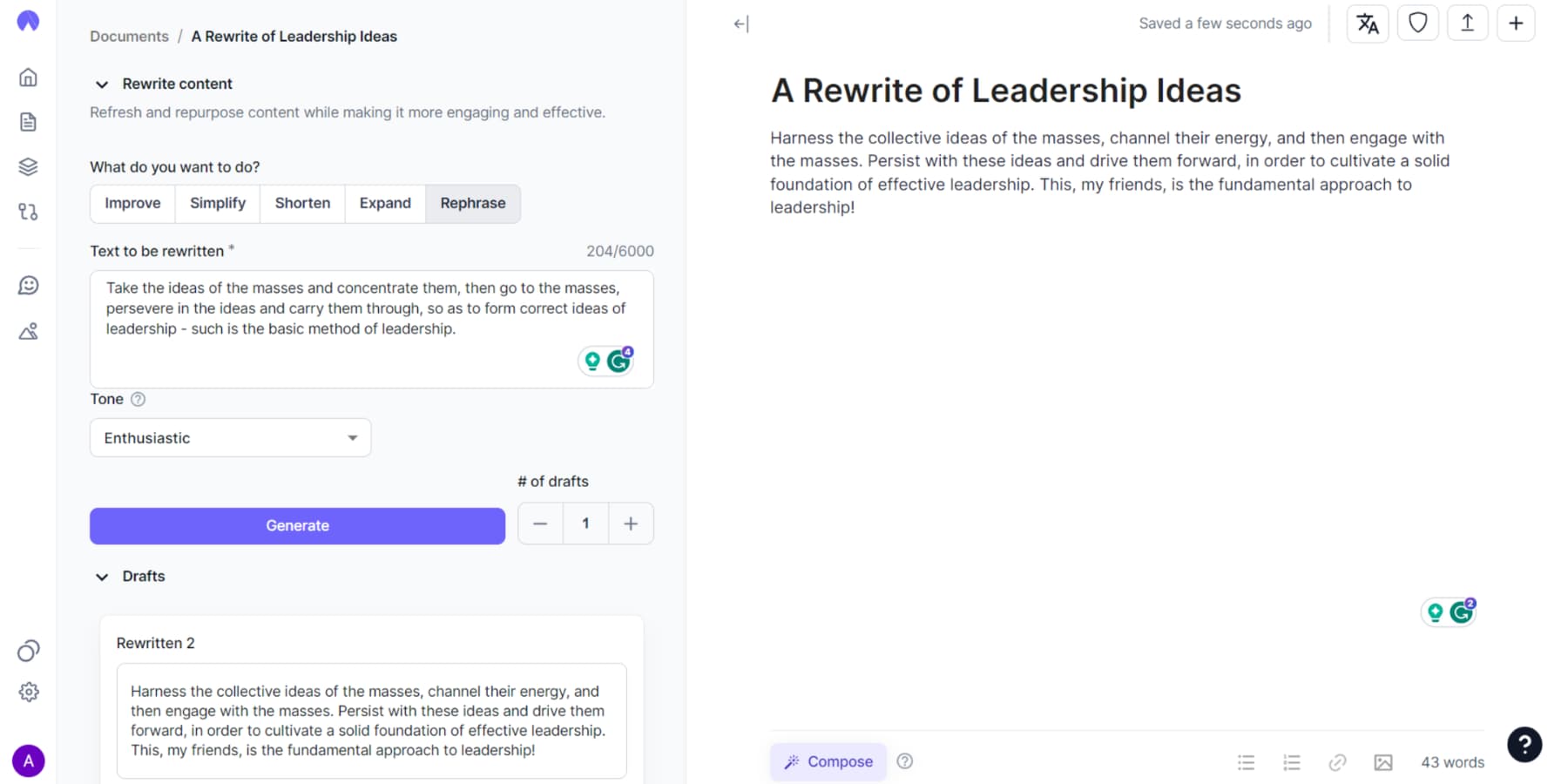Insert a link using the chain icon
This screenshot has height=784, width=1568.
[1338, 761]
